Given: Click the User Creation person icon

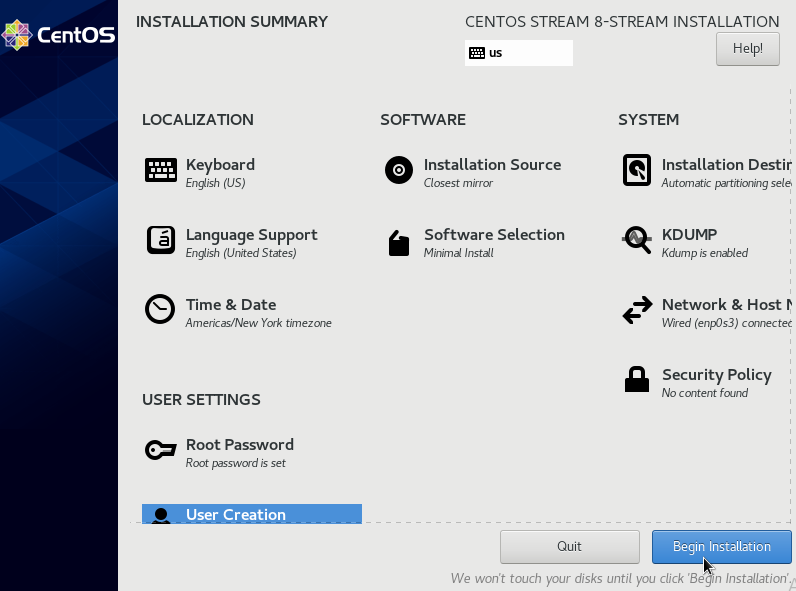Looking at the screenshot, I should point(161,515).
